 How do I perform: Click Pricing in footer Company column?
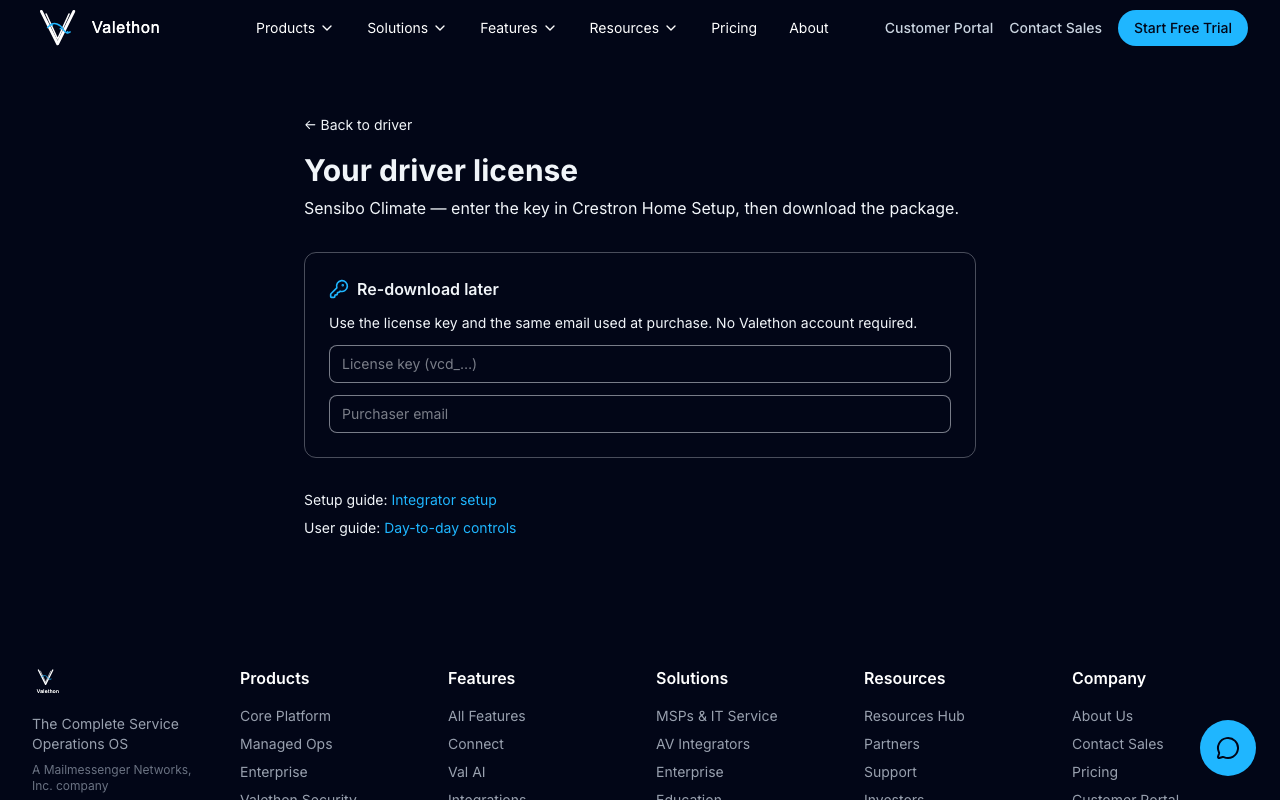tap(1095, 772)
